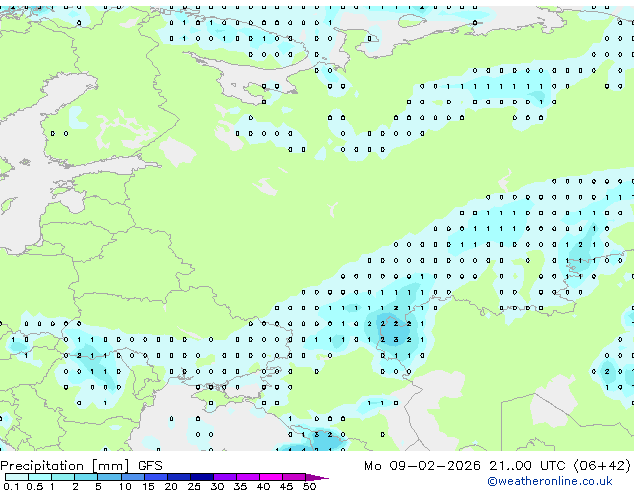
Task: Click the "45" legend value
Action: 286,486
